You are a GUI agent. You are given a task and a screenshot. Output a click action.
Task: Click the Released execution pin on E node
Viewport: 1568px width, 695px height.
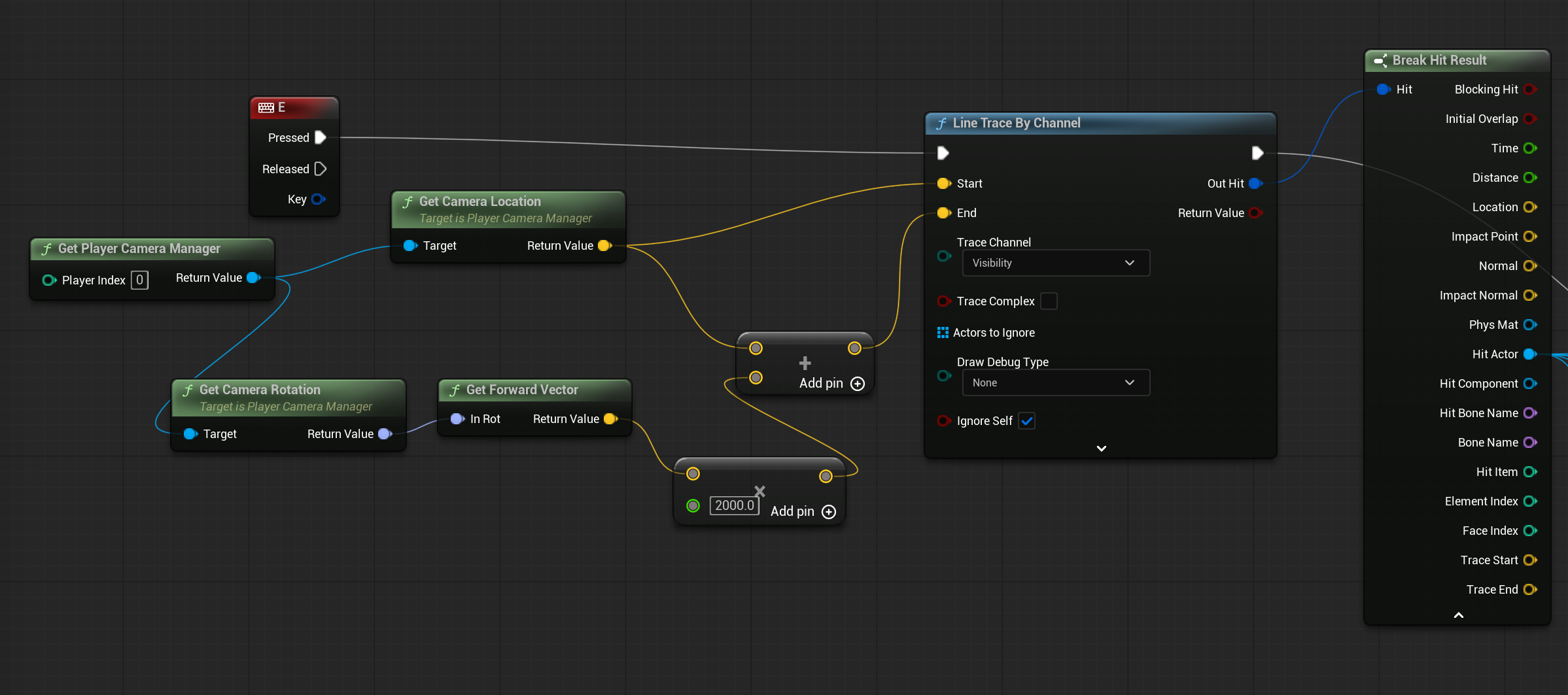tap(321, 169)
